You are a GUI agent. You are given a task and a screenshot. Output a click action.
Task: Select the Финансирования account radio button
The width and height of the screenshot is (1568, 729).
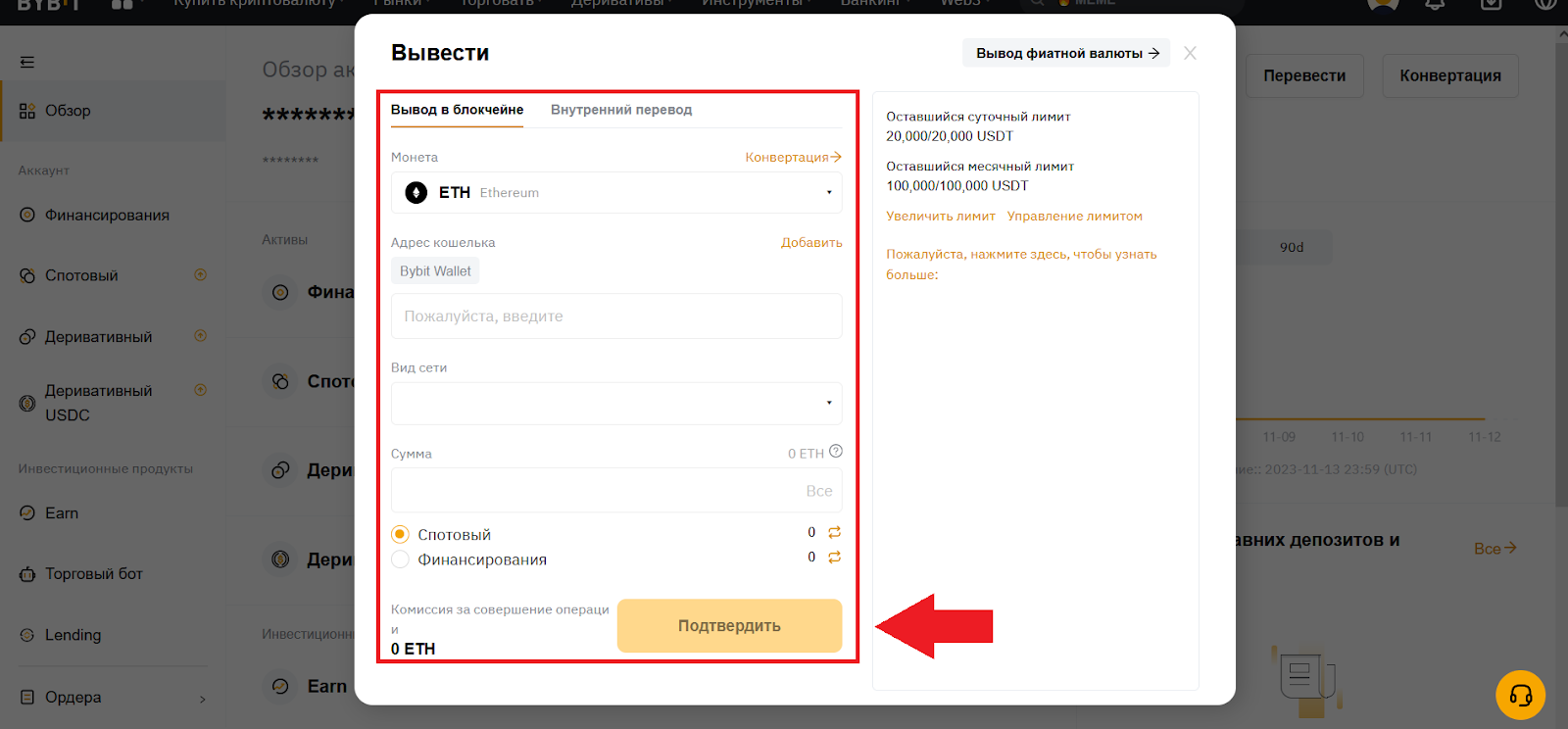click(400, 559)
